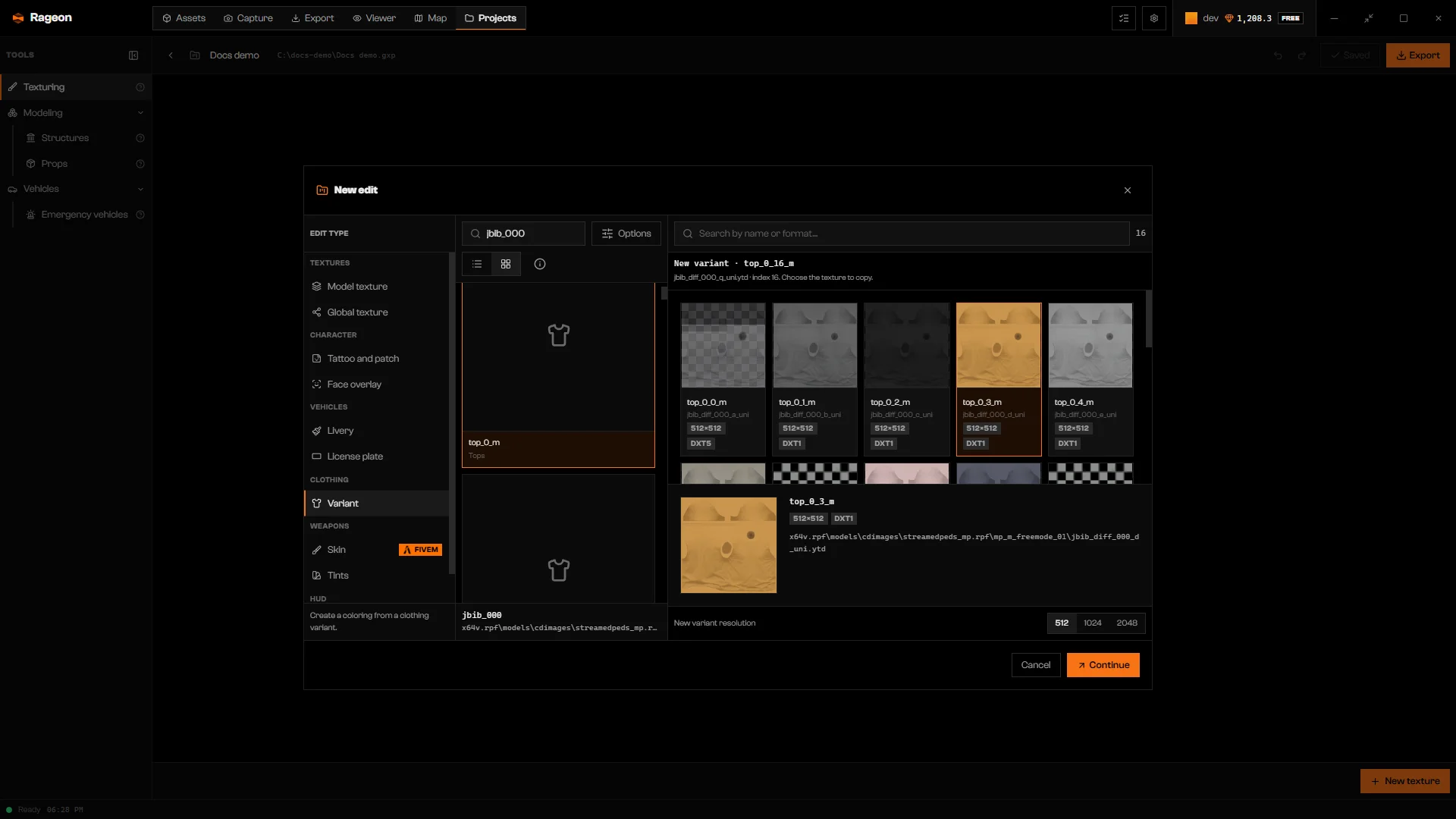Select Skin weapon edit type
The width and height of the screenshot is (1456, 819).
[x=376, y=550]
